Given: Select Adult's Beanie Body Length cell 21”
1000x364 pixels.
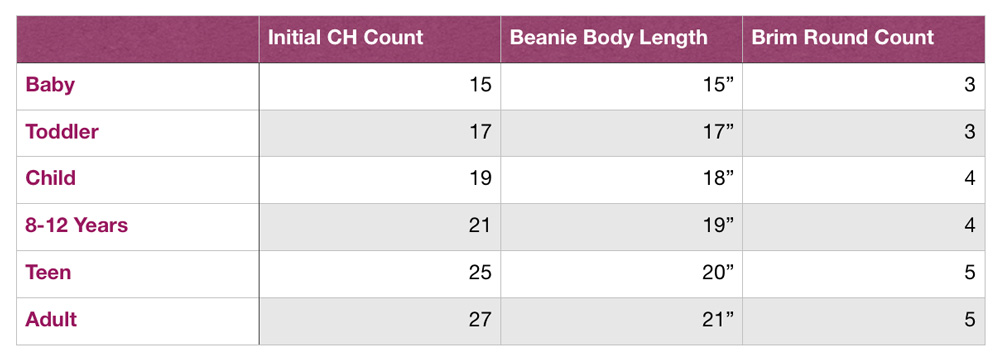Looking at the screenshot, I should tap(621, 321).
